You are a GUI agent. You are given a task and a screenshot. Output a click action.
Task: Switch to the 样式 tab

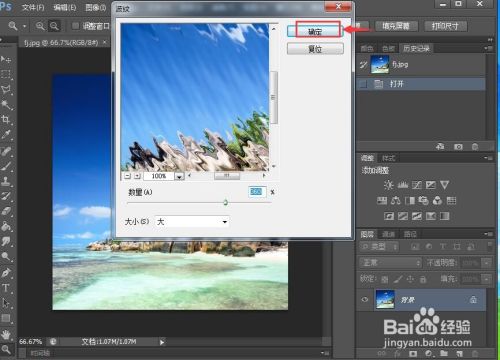pos(388,158)
